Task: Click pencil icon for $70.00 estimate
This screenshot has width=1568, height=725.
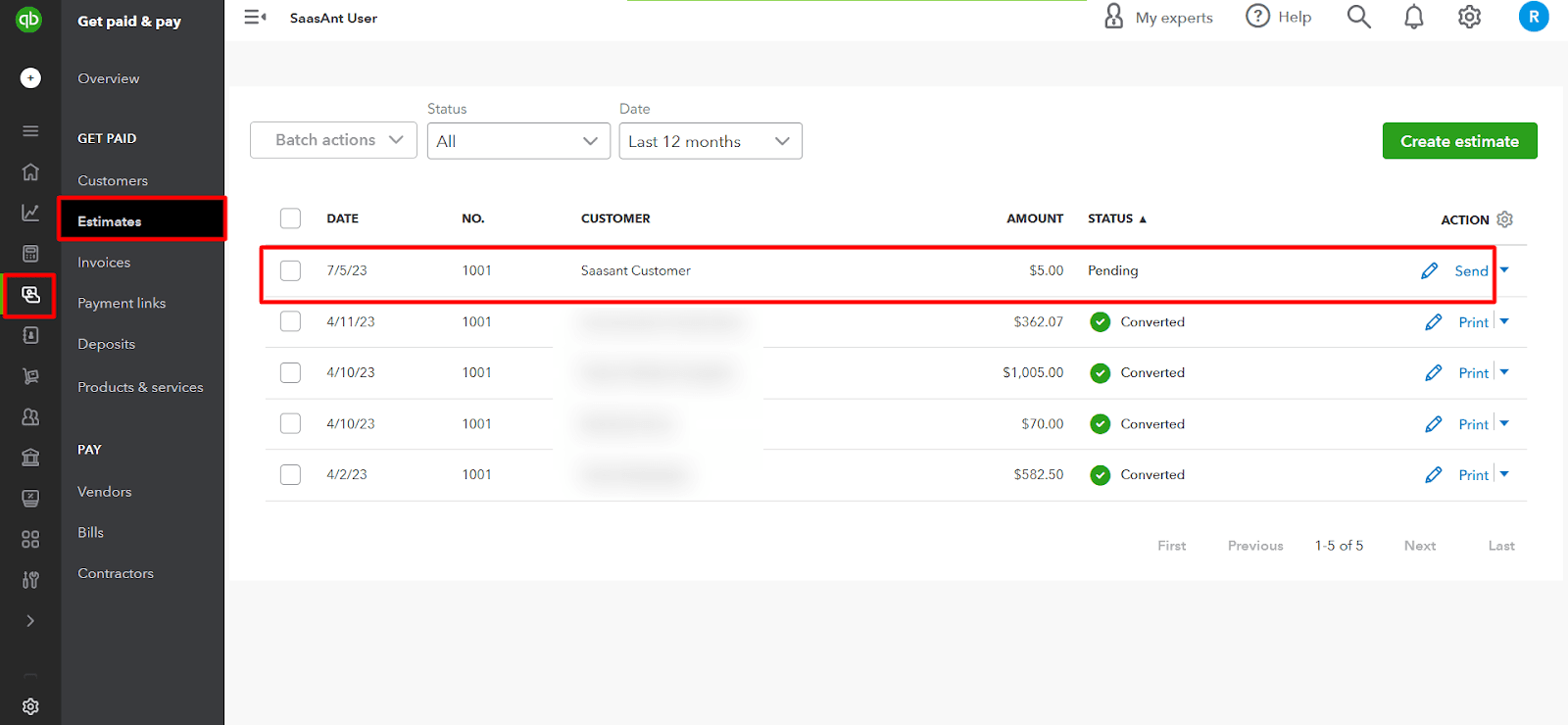Action: pyautogui.click(x=1434, y=423)
